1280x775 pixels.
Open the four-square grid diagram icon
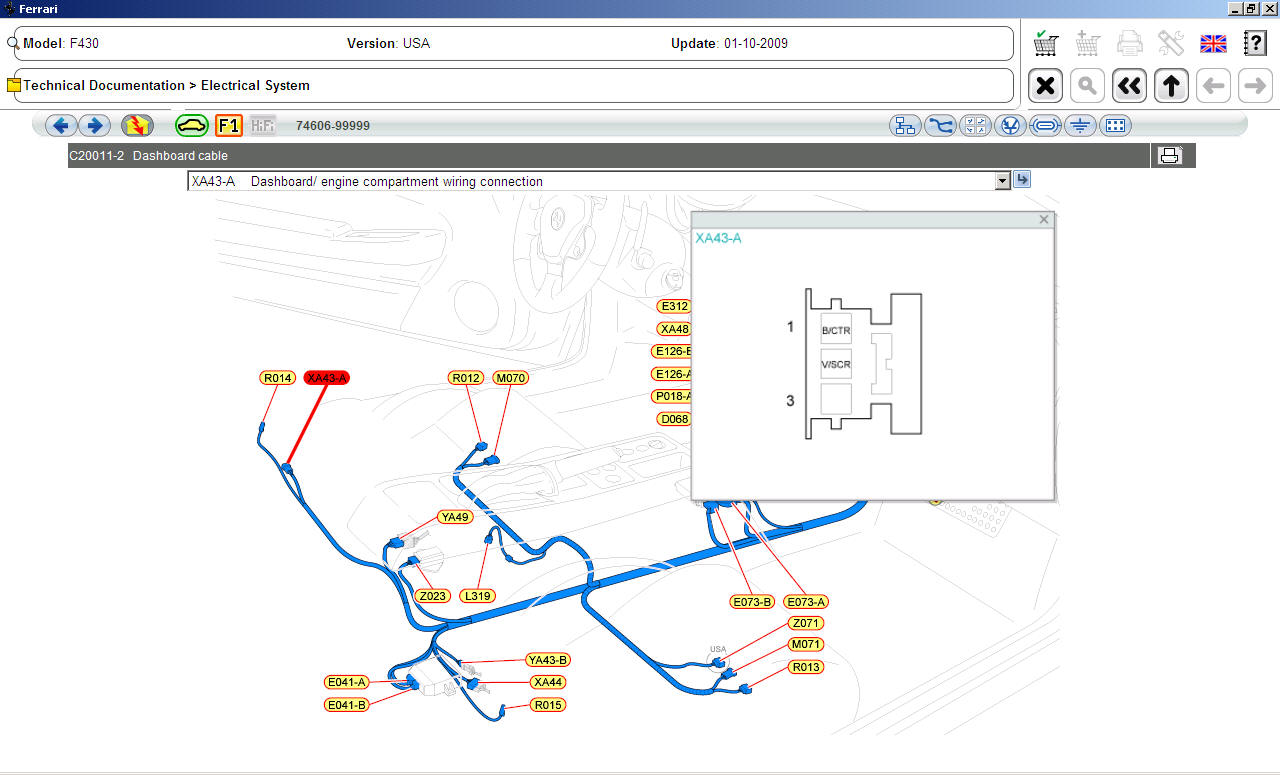pos(975,125)
